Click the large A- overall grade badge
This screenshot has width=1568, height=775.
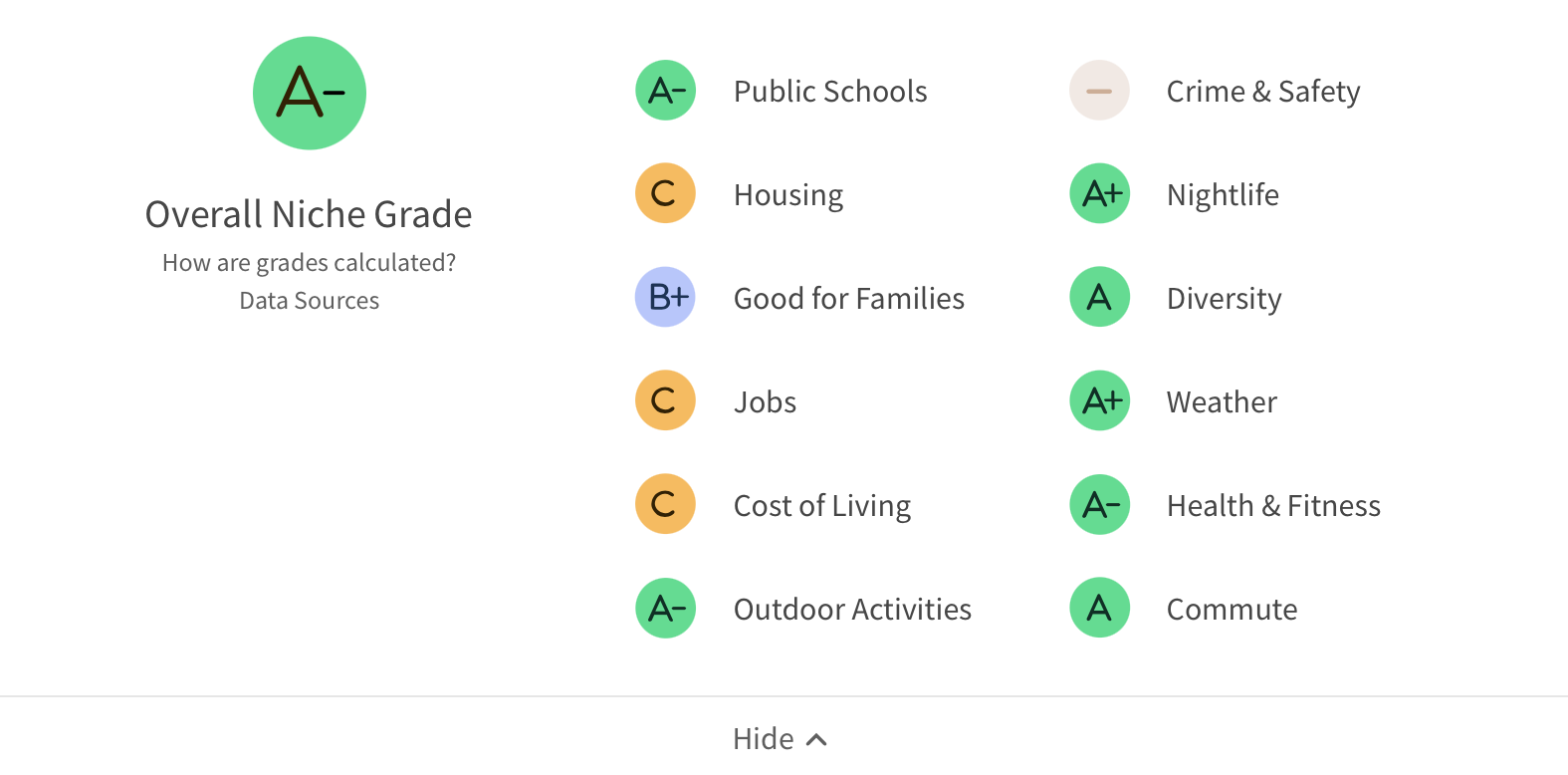(x=310, y=94)
